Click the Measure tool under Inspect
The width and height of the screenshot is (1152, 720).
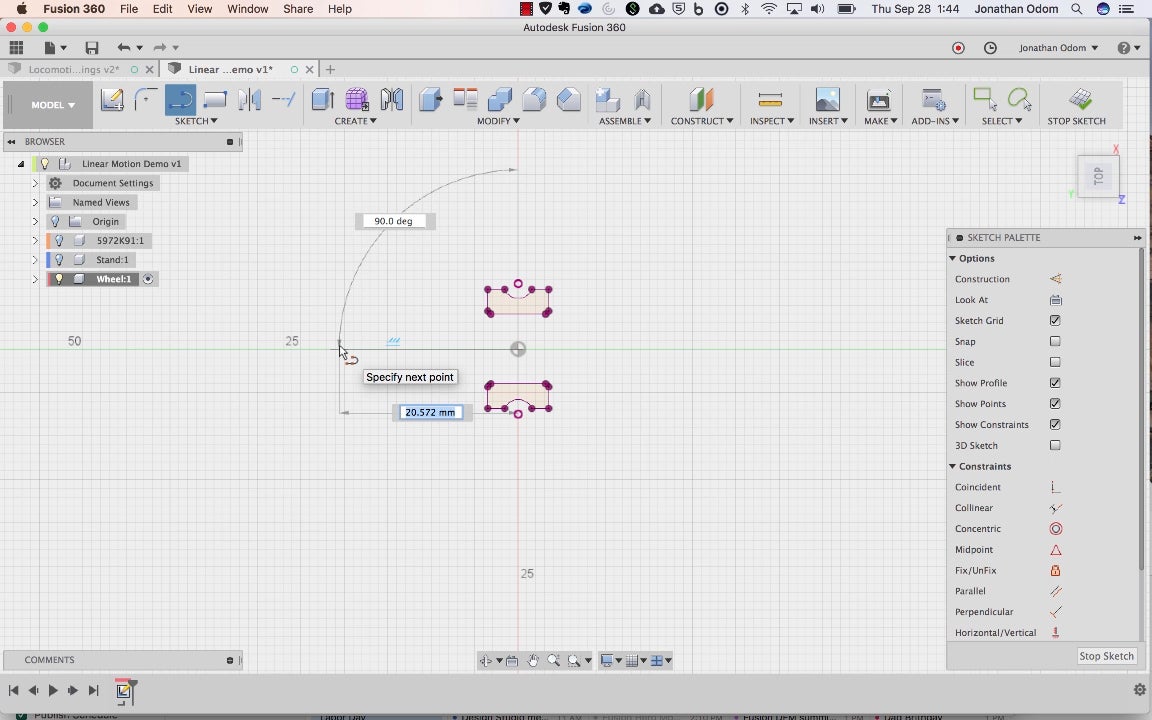coord(769,99)
